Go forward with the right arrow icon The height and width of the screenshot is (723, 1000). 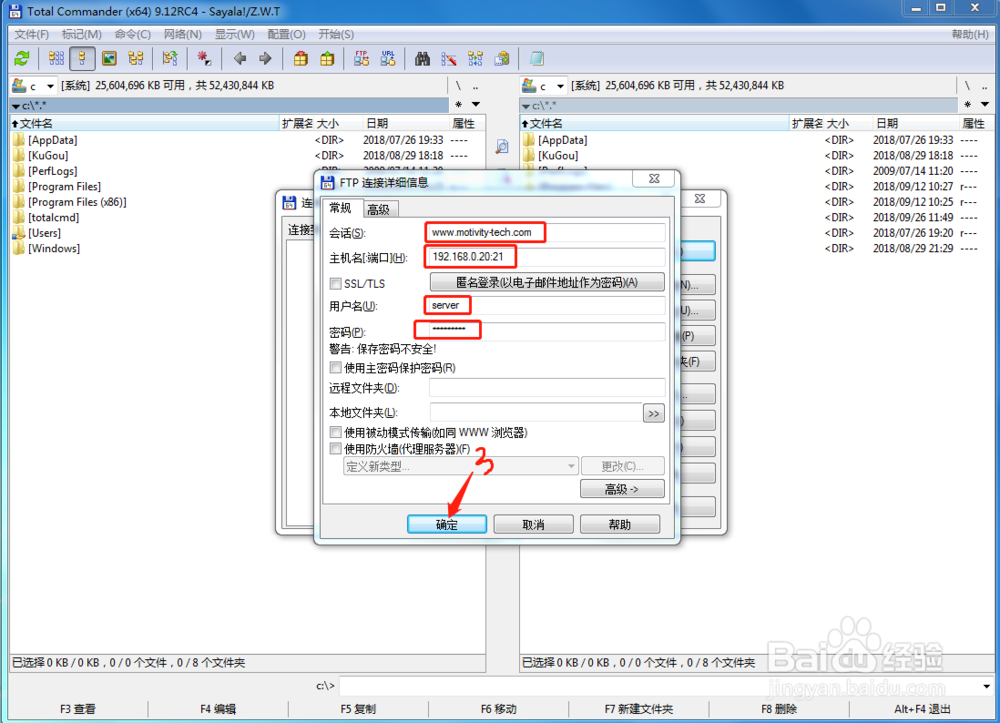tap(265, 59)
